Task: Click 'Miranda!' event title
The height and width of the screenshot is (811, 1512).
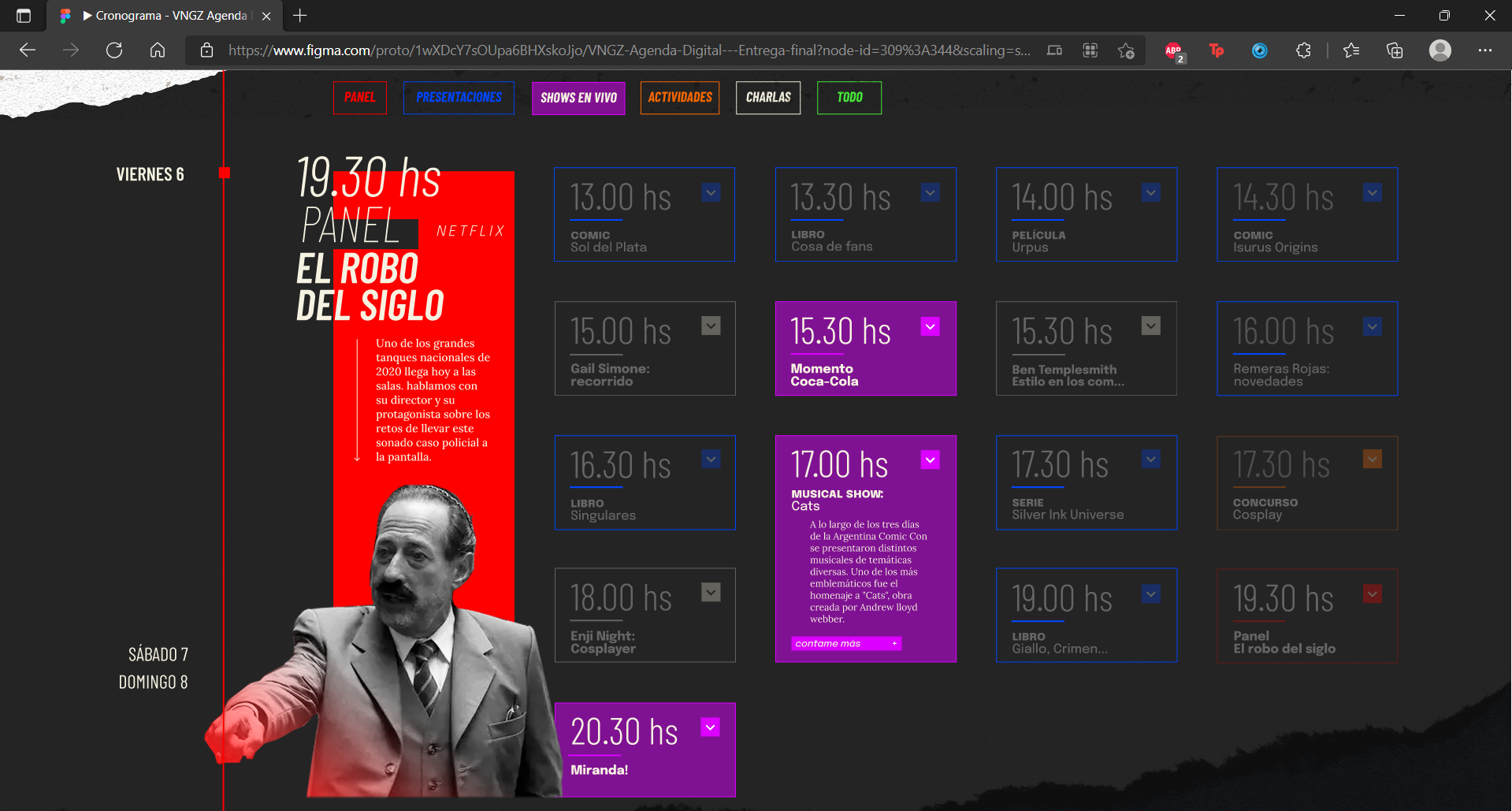Action: [x=600, y=770]
